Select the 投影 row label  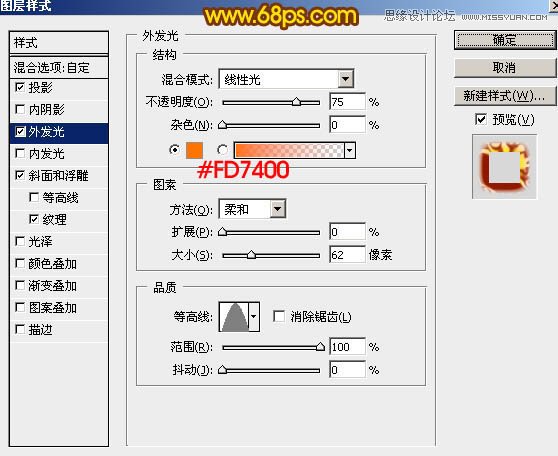point(40,88)
